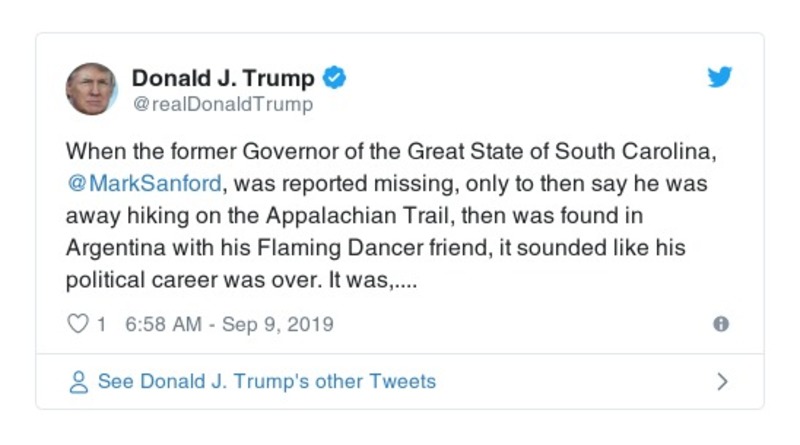Expand the chevron arrow in the footer
This screenshot has width=800, height=445.
tap(722, 382)
